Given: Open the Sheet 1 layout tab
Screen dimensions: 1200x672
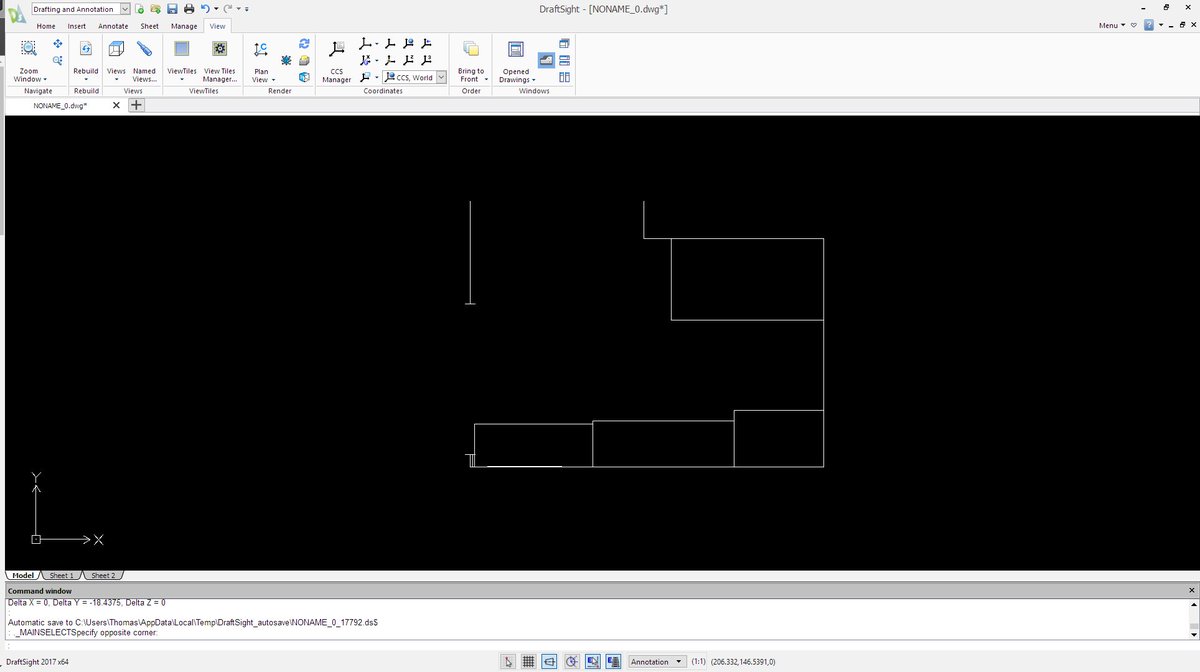Looking at the screenshot, I should (x=61, y=576).
